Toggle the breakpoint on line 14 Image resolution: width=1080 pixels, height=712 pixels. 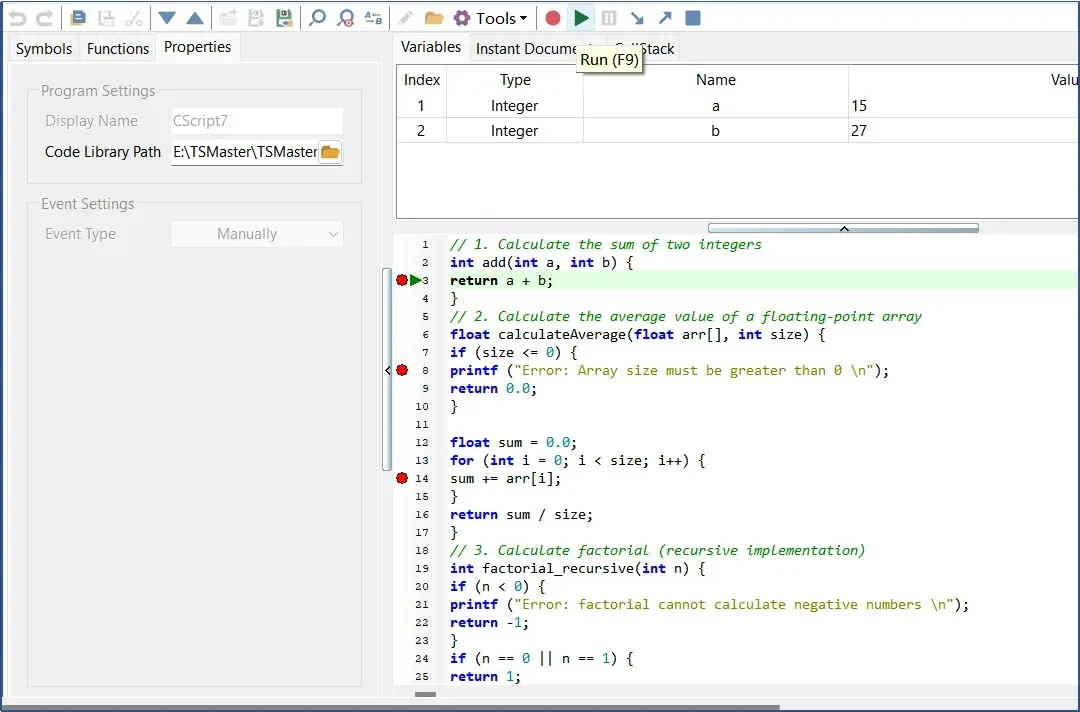(x=402, y=478)
